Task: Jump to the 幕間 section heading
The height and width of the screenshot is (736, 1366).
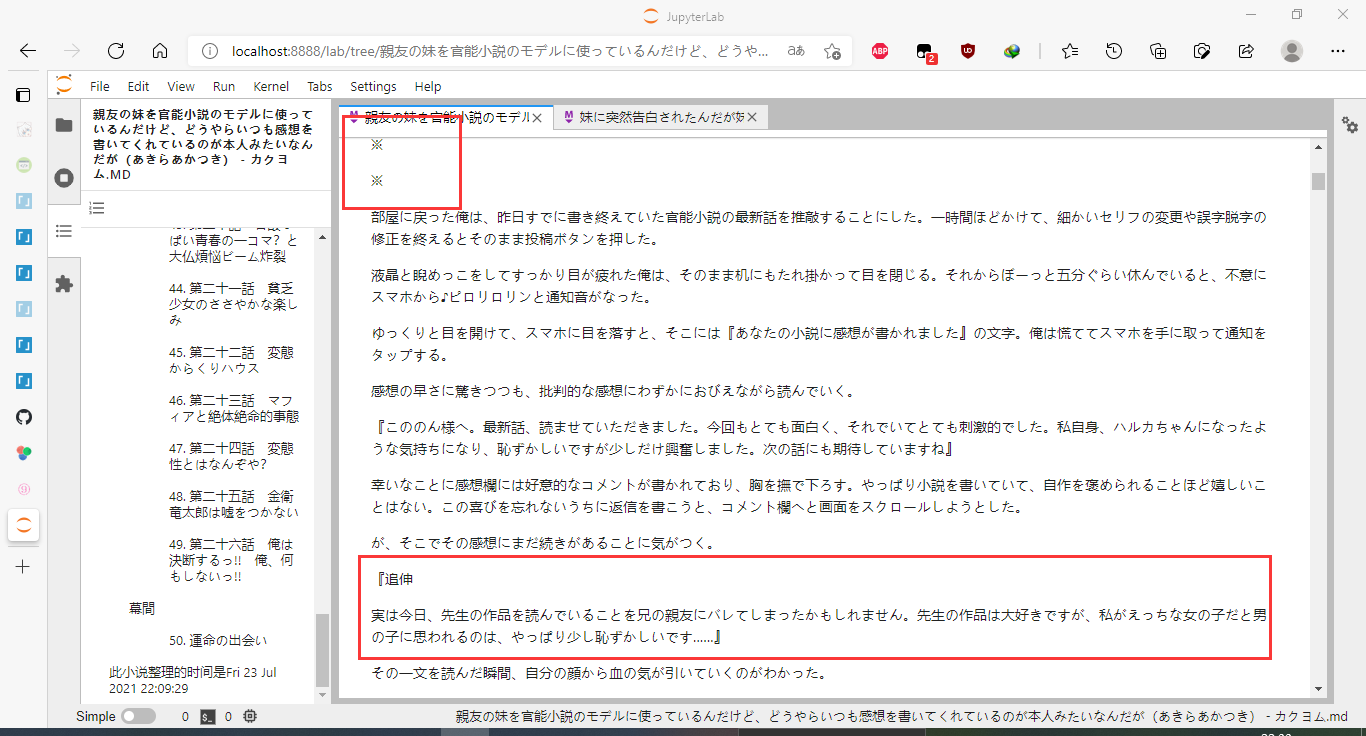Action: coord(142,608)
